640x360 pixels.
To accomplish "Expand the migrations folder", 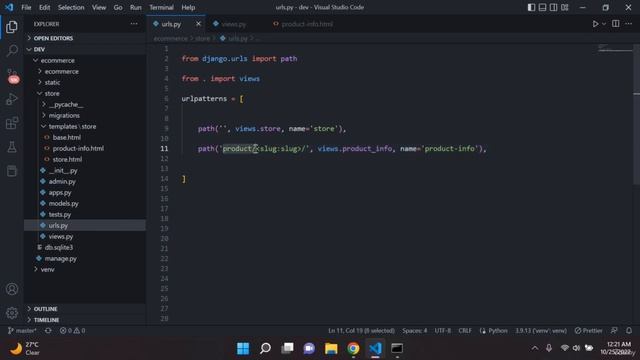I will (85, 116).
